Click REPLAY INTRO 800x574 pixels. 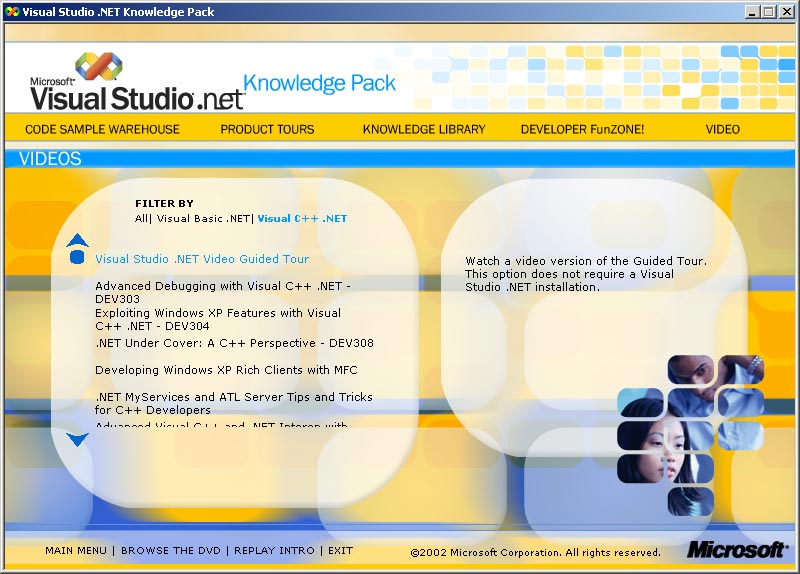point(274,551)
